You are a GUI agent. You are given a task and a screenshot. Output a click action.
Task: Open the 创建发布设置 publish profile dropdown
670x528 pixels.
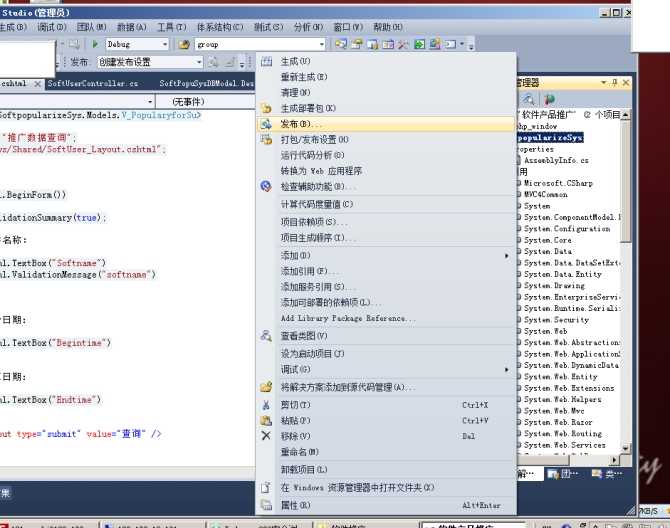[199, 62]
